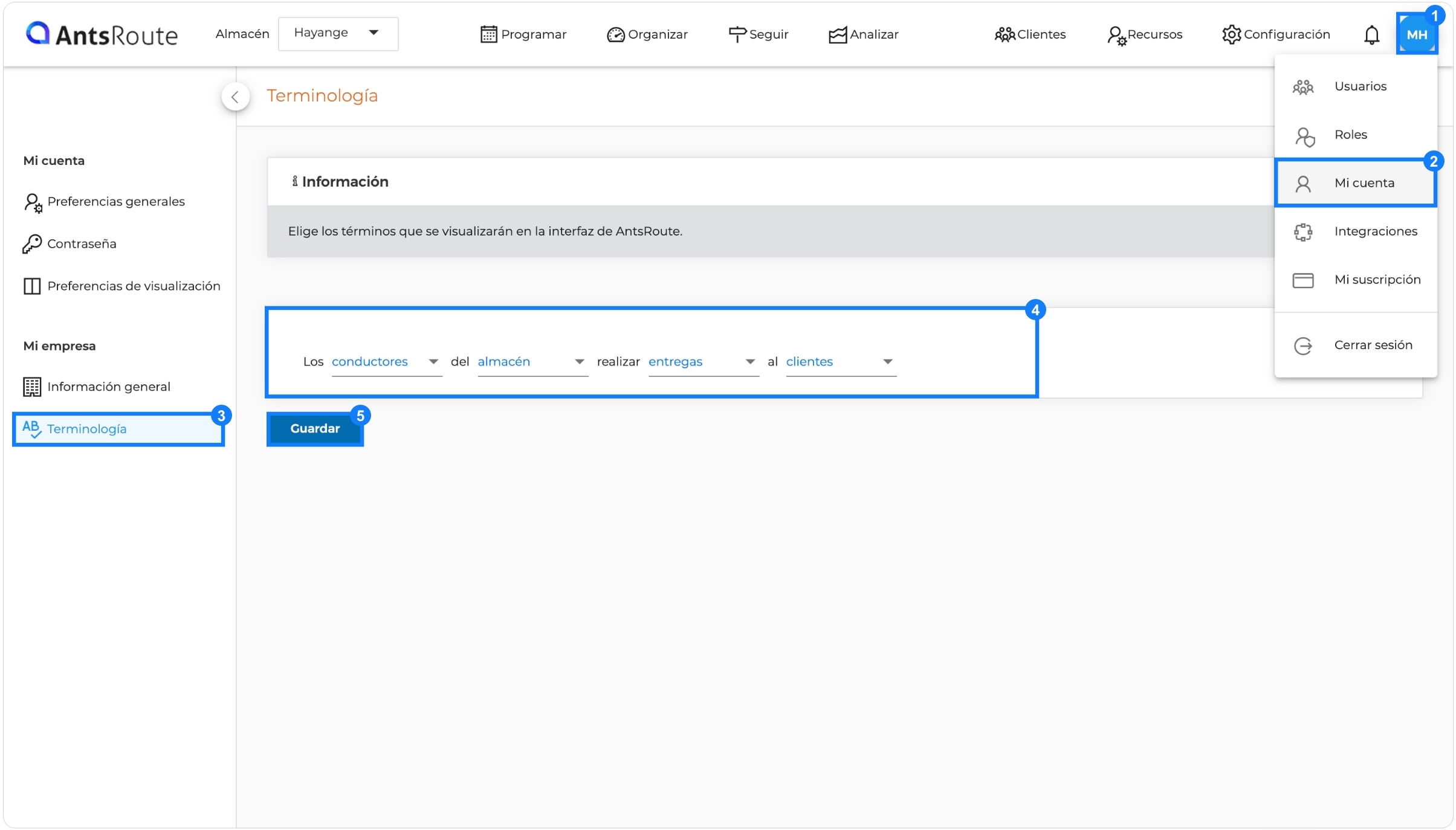Click the Mi cuenta person icon

click(x=1303, y=184)
